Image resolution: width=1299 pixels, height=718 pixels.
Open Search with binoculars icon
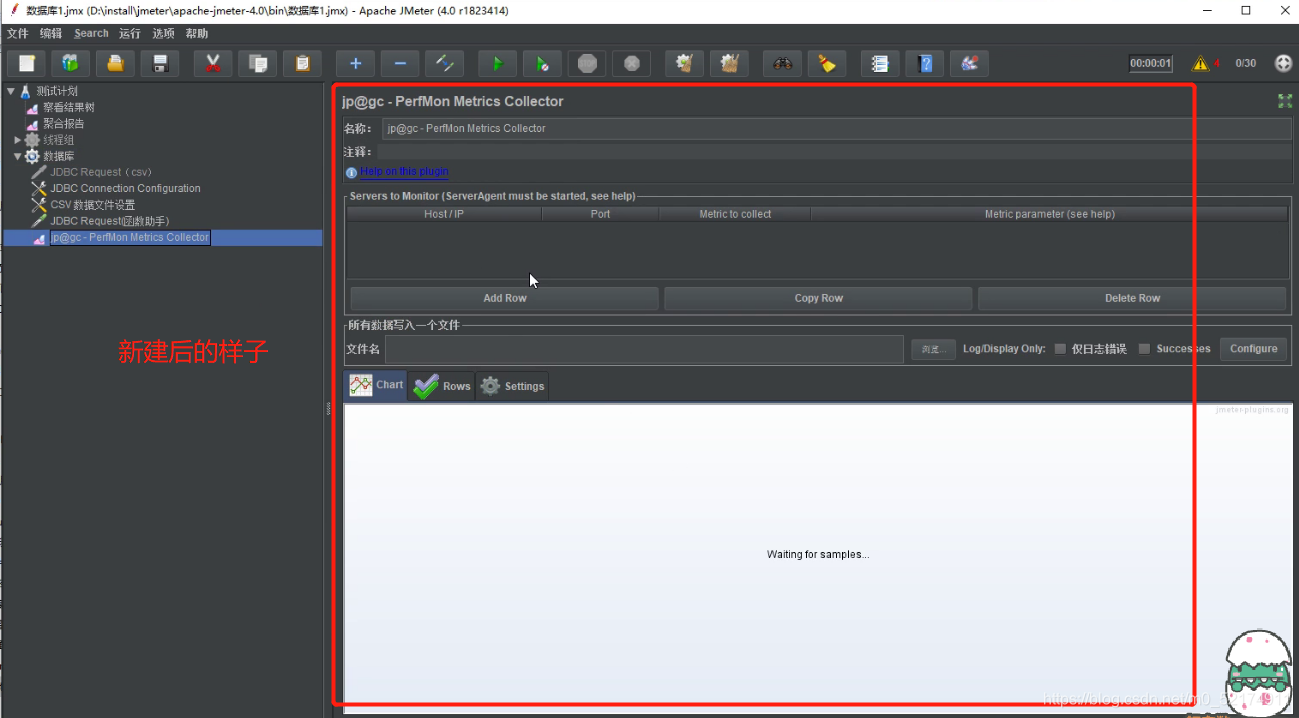tap(783, 63)
